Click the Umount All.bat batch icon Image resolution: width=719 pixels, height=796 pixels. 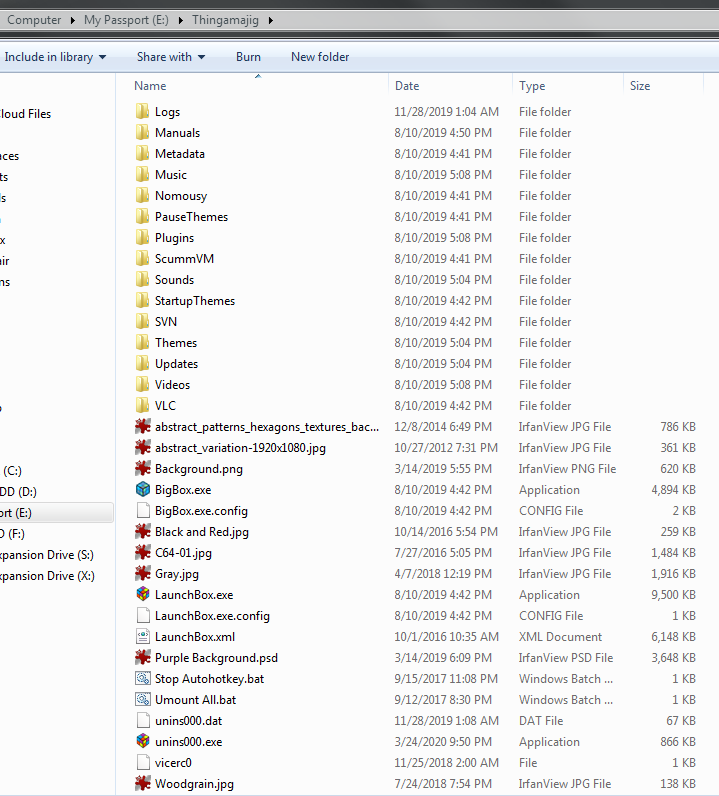[143, 700]
